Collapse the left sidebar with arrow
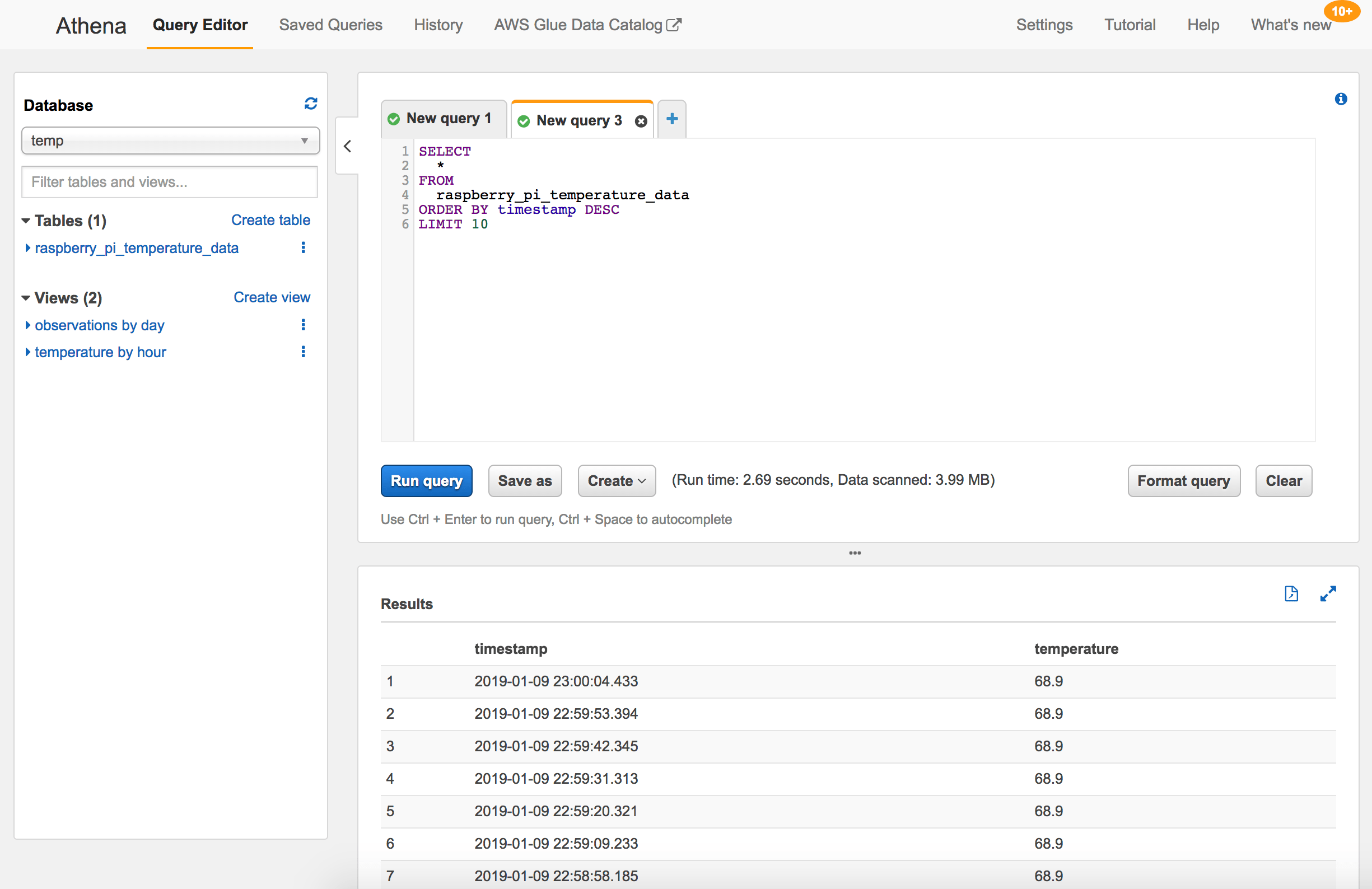1372x889 pixels. [348, 146]
